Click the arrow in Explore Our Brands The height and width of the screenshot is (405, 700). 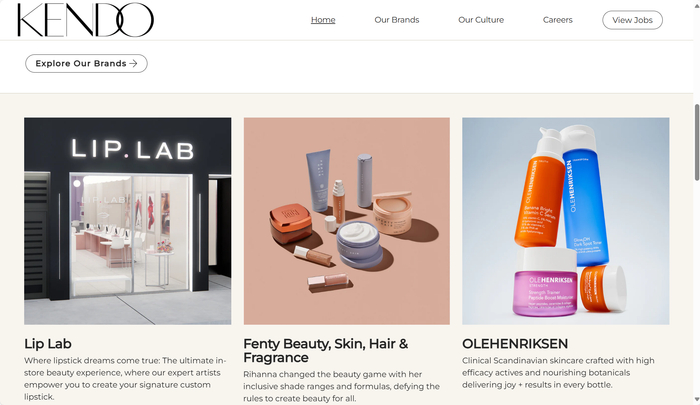coord(133,63)
